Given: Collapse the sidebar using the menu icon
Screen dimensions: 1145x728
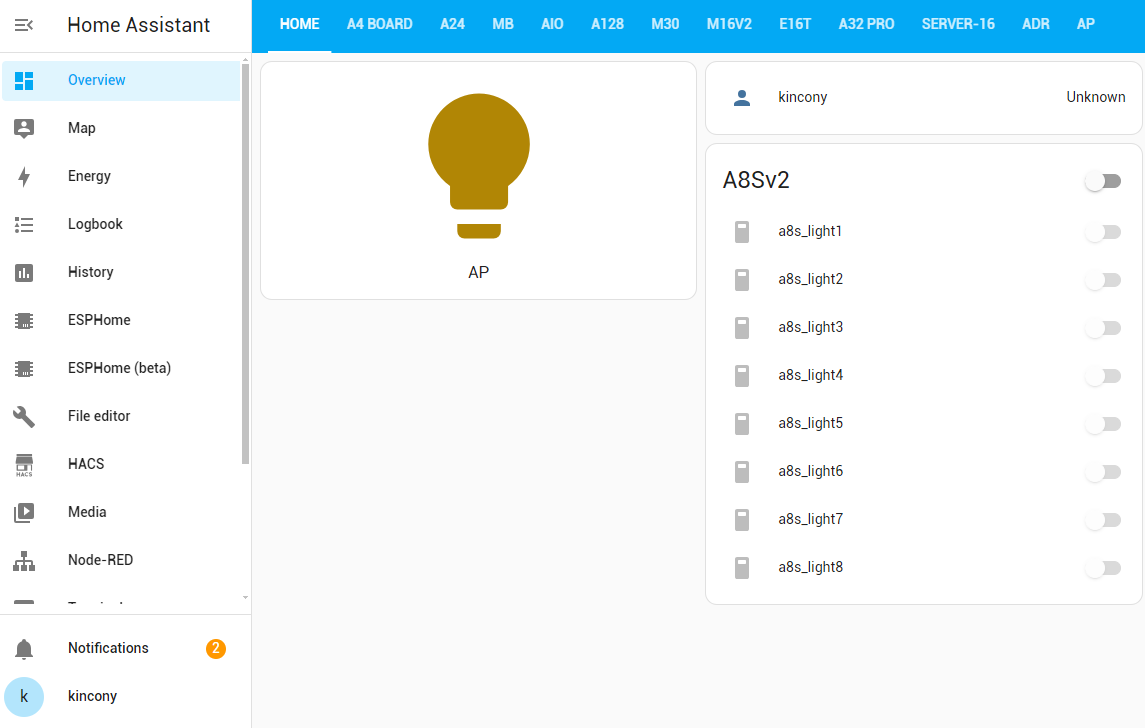Looking at the screenshot, I should coord(24,25).
